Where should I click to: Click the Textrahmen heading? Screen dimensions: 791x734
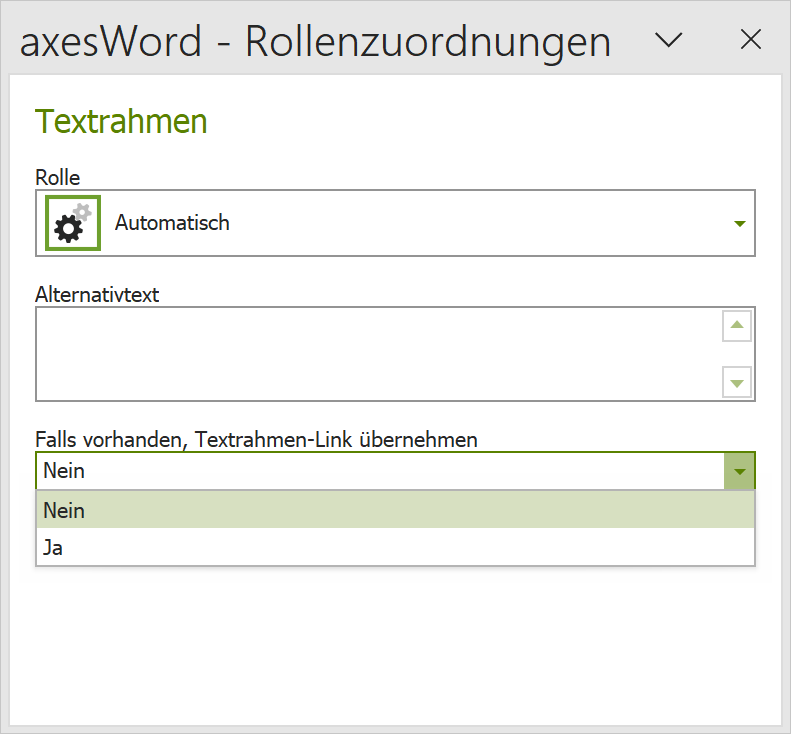coord(121,122)
